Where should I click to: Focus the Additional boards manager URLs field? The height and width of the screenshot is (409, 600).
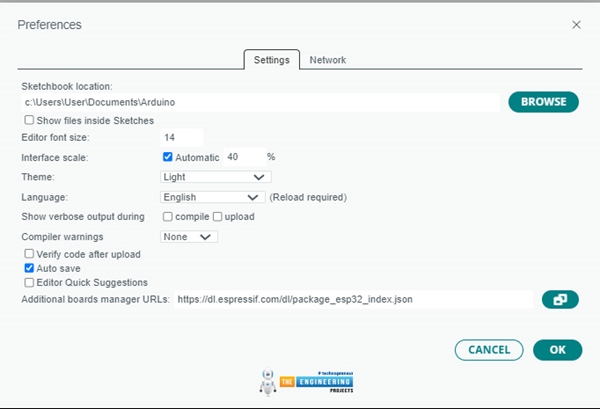coord(352,299)
